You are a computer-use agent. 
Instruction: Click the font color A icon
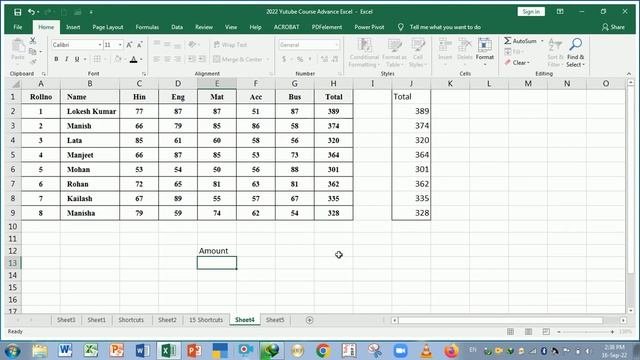coord(133,60)
